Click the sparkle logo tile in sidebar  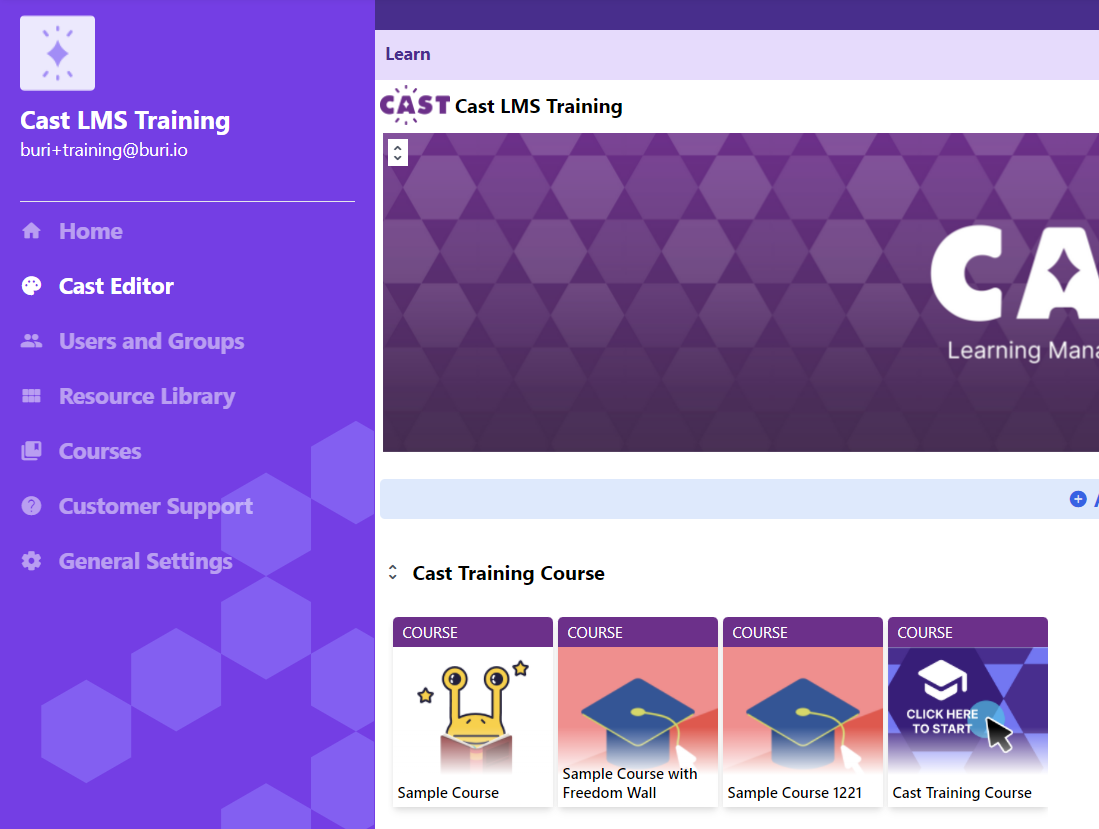click(x=57, y=53)
